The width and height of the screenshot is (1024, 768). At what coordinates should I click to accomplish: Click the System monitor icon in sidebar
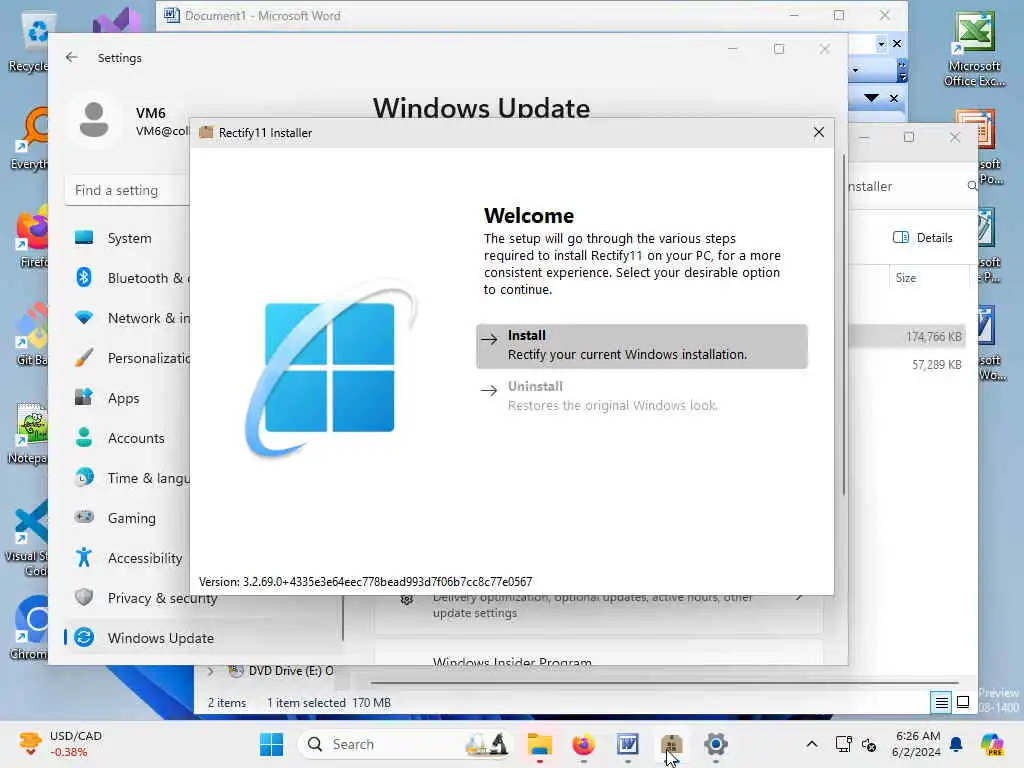(x=84, y=238)
